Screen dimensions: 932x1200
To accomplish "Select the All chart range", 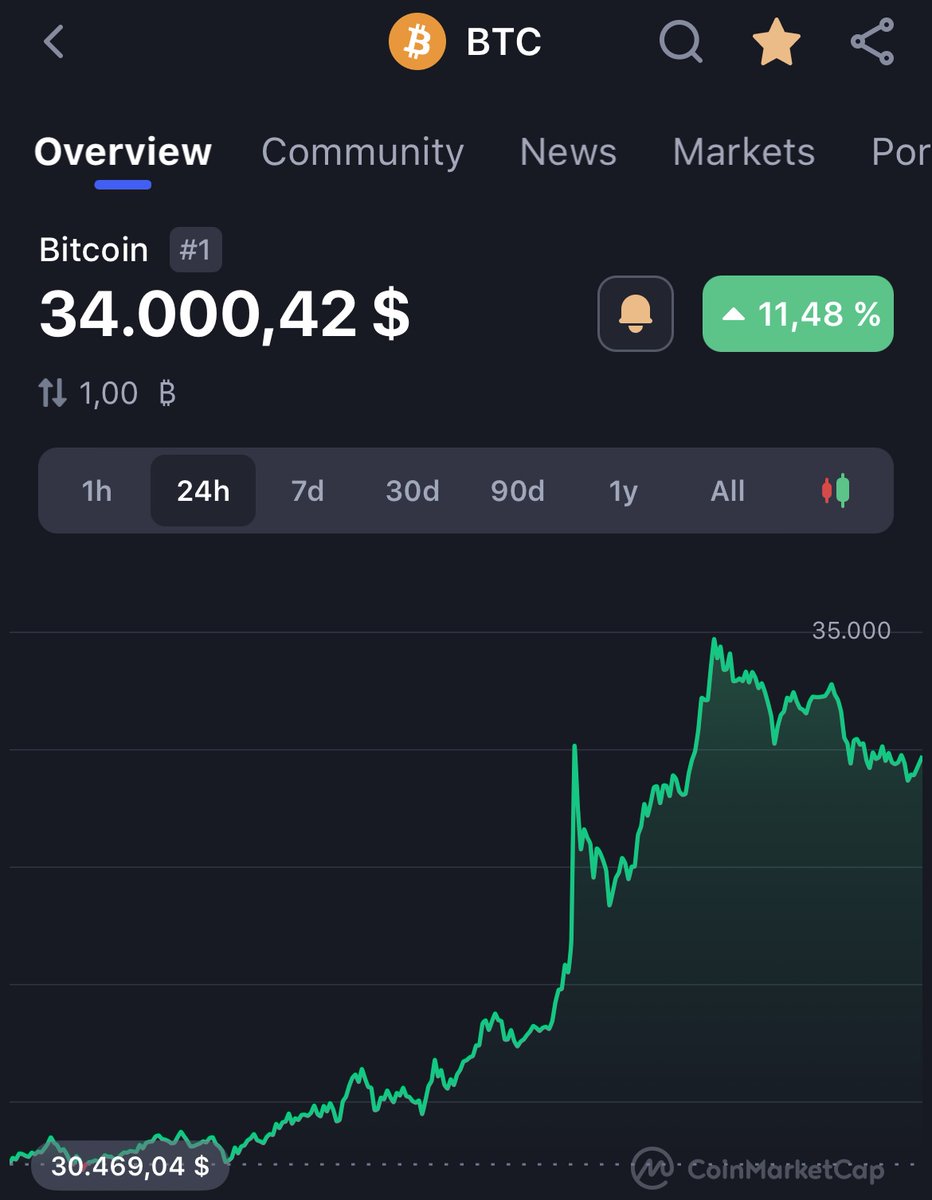I will tap(728, 491).
